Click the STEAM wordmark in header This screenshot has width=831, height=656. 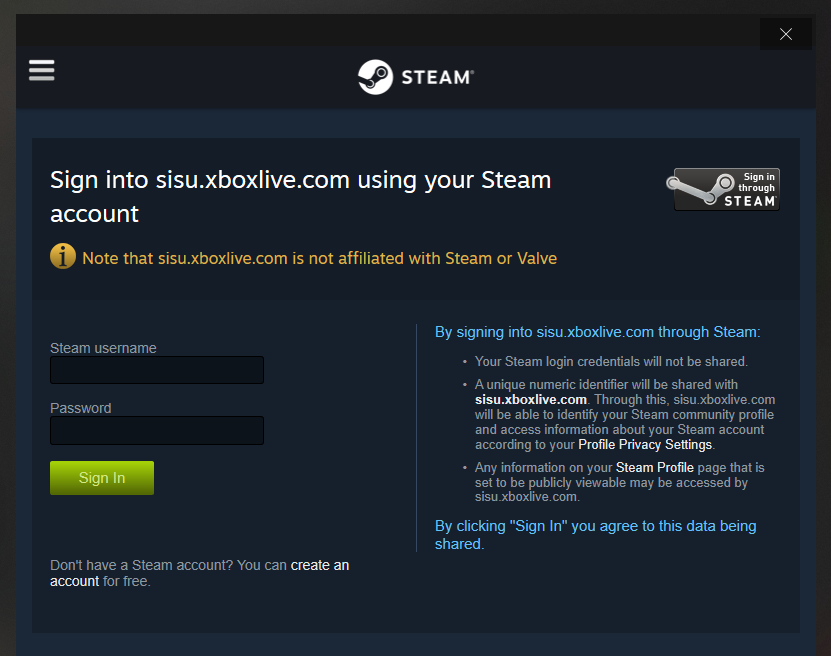click(436, 77)
